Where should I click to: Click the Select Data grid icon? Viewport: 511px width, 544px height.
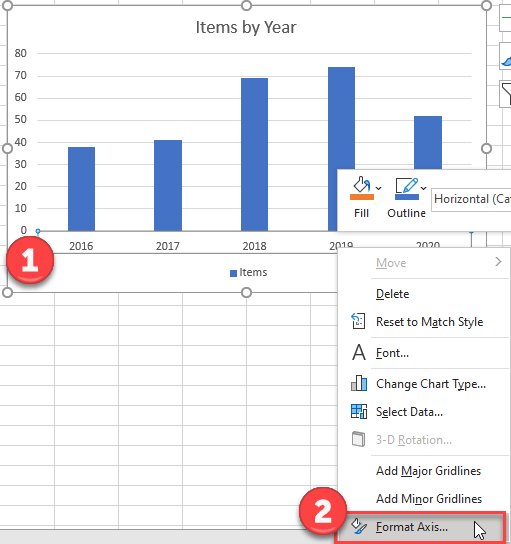359,411
